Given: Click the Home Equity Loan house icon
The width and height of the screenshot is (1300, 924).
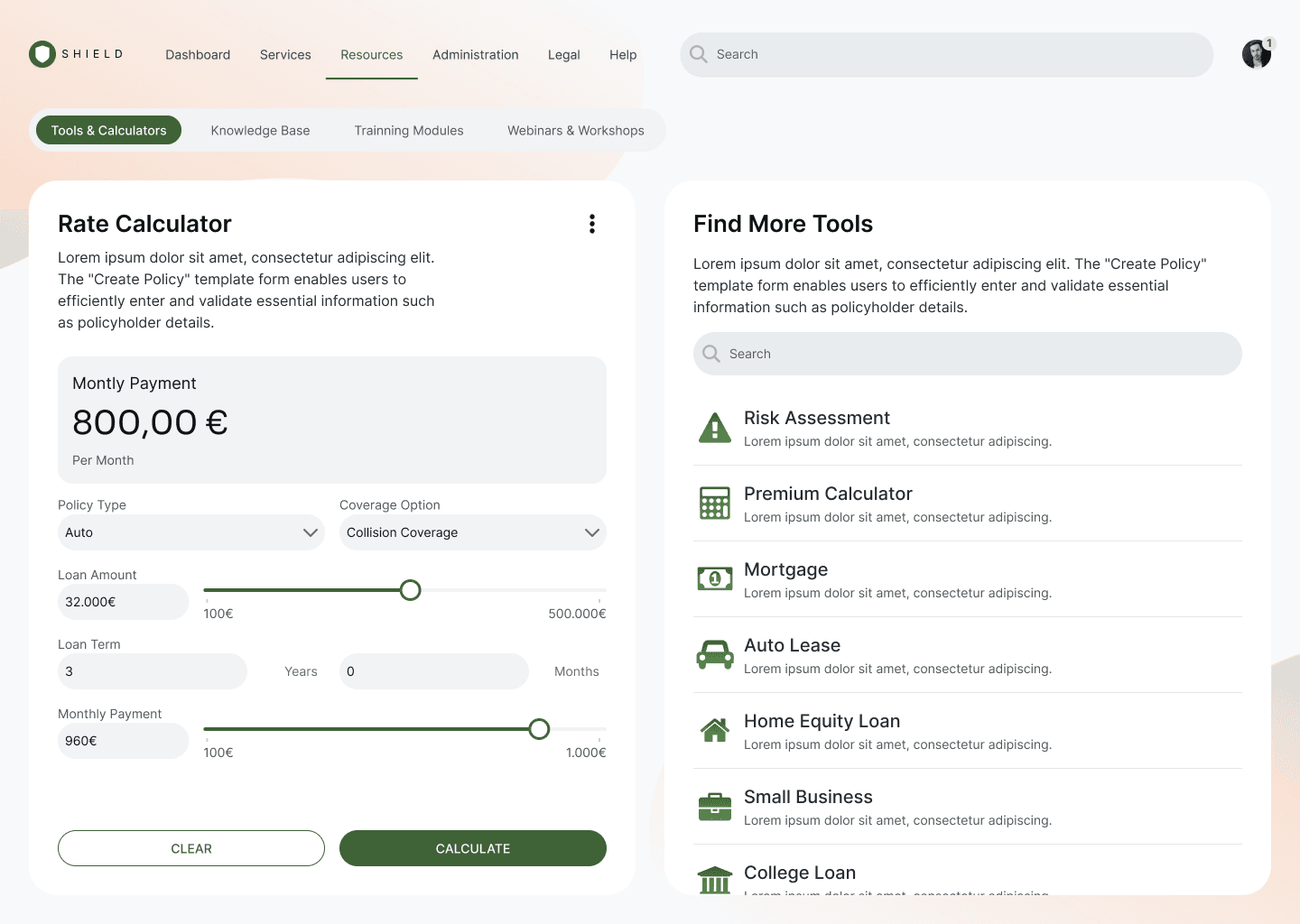Looking at the screenshot, I should pos(715,730).
